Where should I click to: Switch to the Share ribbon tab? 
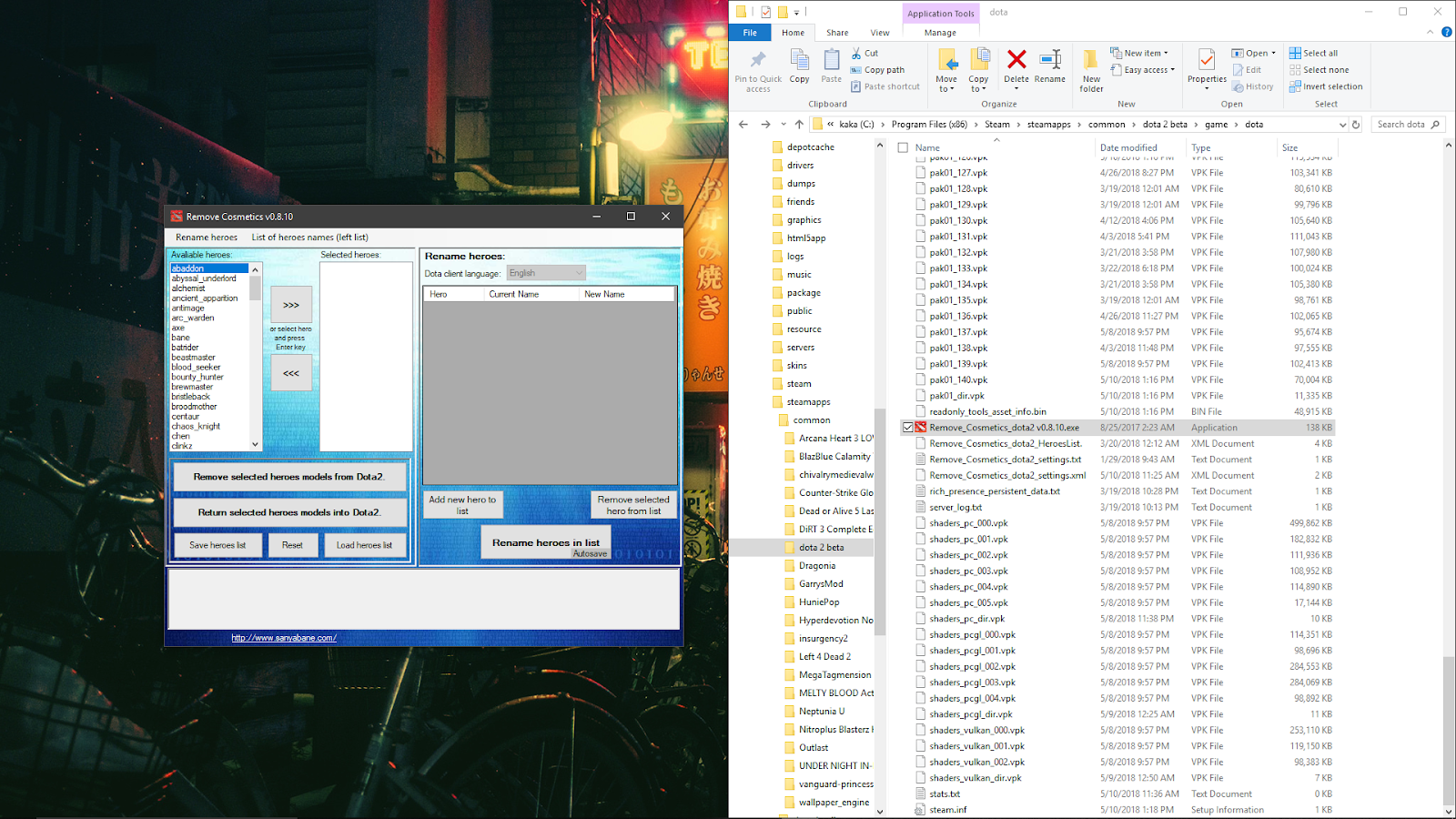[836, 32]
